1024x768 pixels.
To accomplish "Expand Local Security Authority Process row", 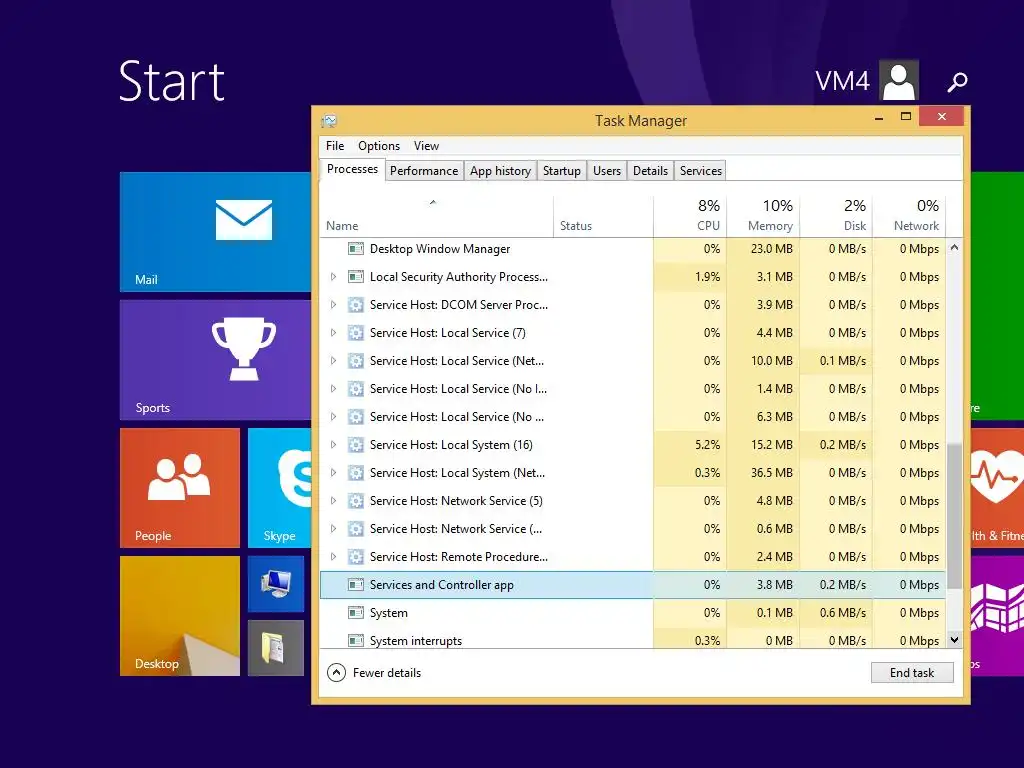I will [333, 277].
